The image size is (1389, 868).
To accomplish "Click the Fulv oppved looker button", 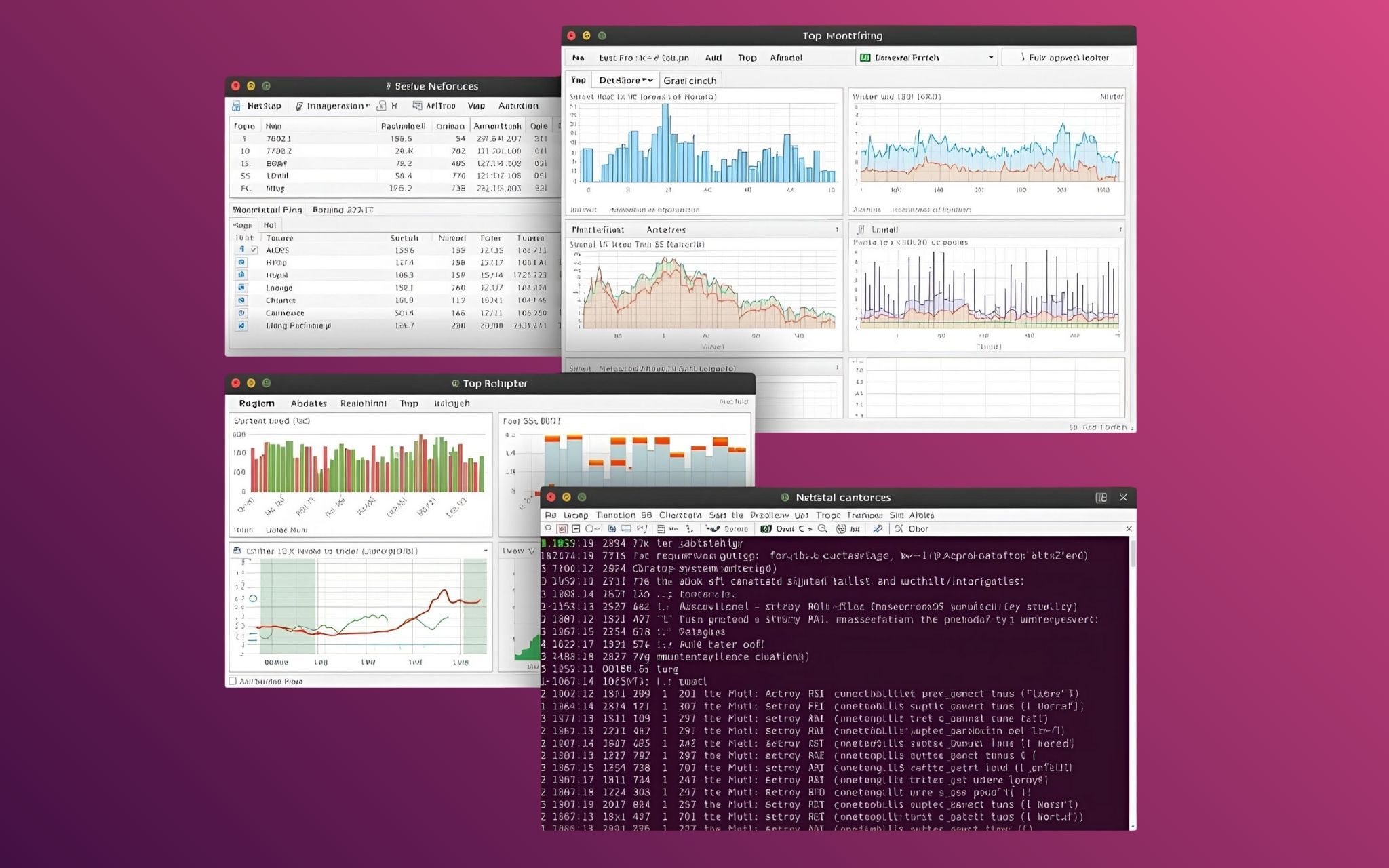I will 1066,58.
